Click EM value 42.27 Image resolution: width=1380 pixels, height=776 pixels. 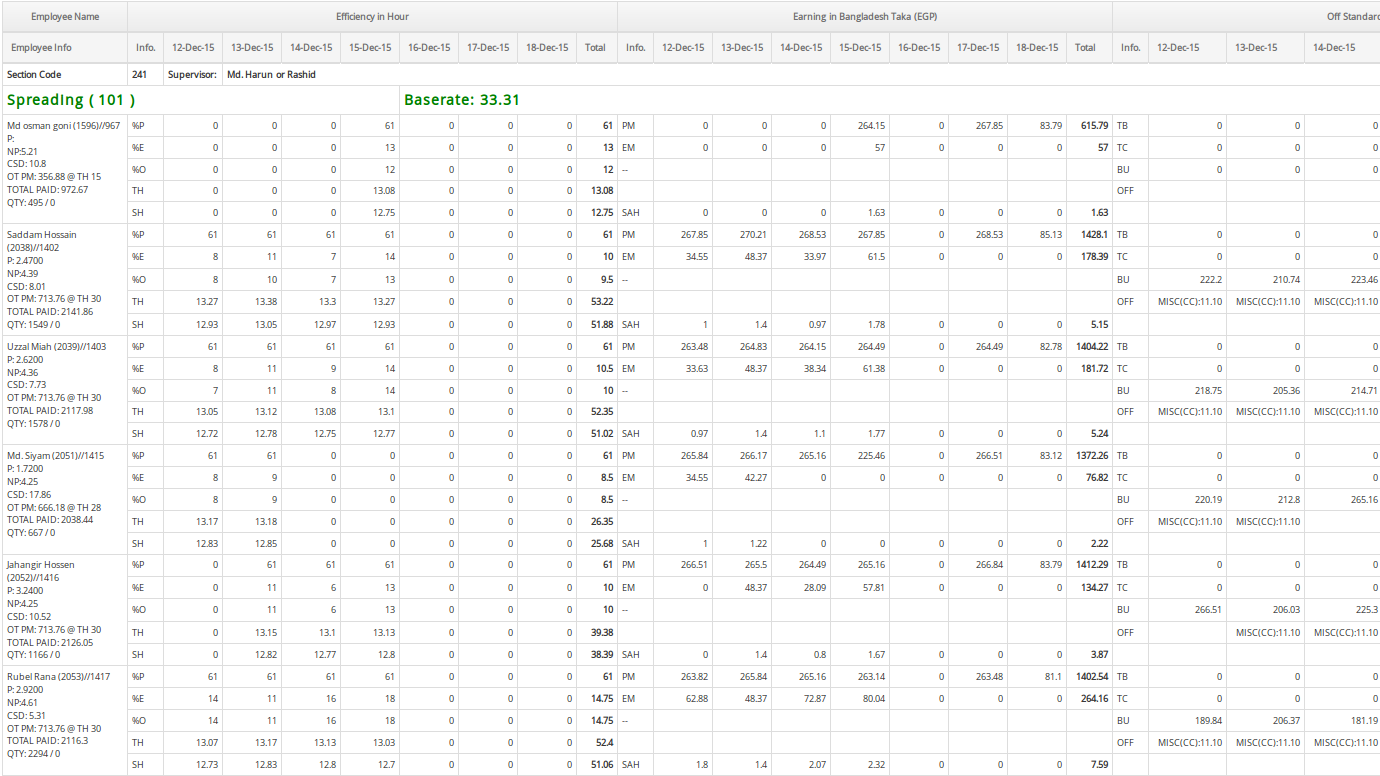point(756,477)
